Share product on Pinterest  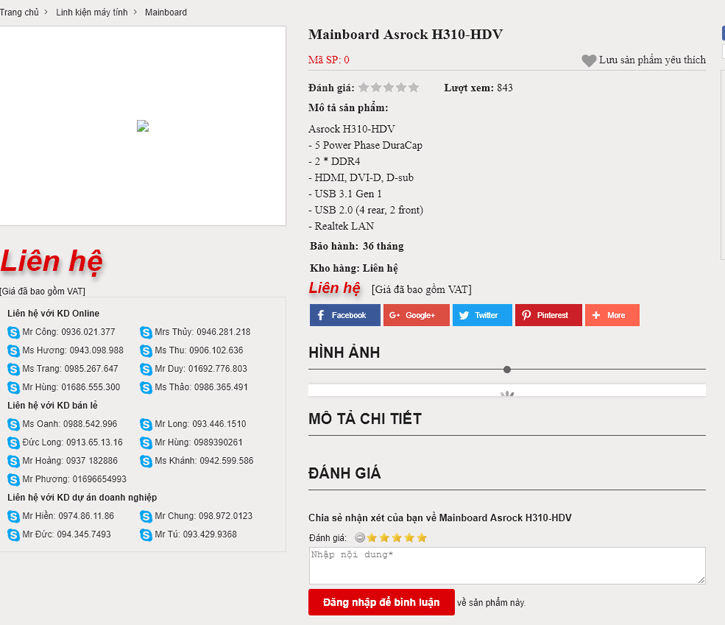tap(548, 315)
